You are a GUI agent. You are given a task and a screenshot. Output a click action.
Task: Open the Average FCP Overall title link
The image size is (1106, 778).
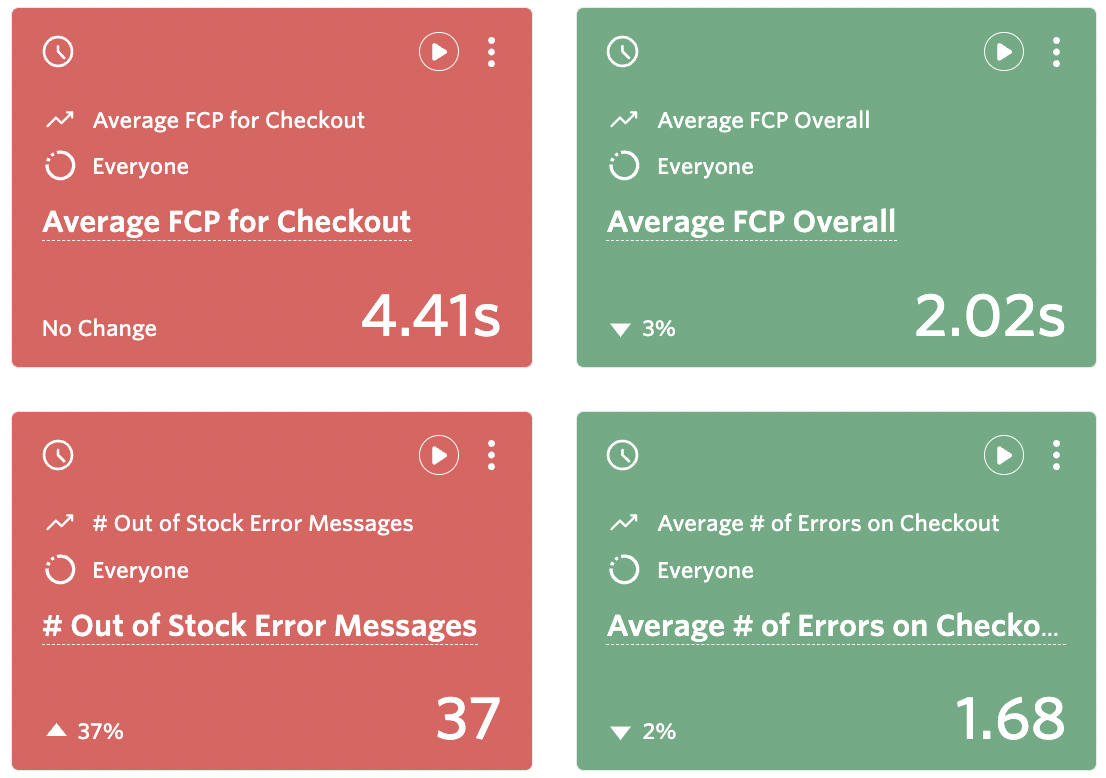(750, 221)
